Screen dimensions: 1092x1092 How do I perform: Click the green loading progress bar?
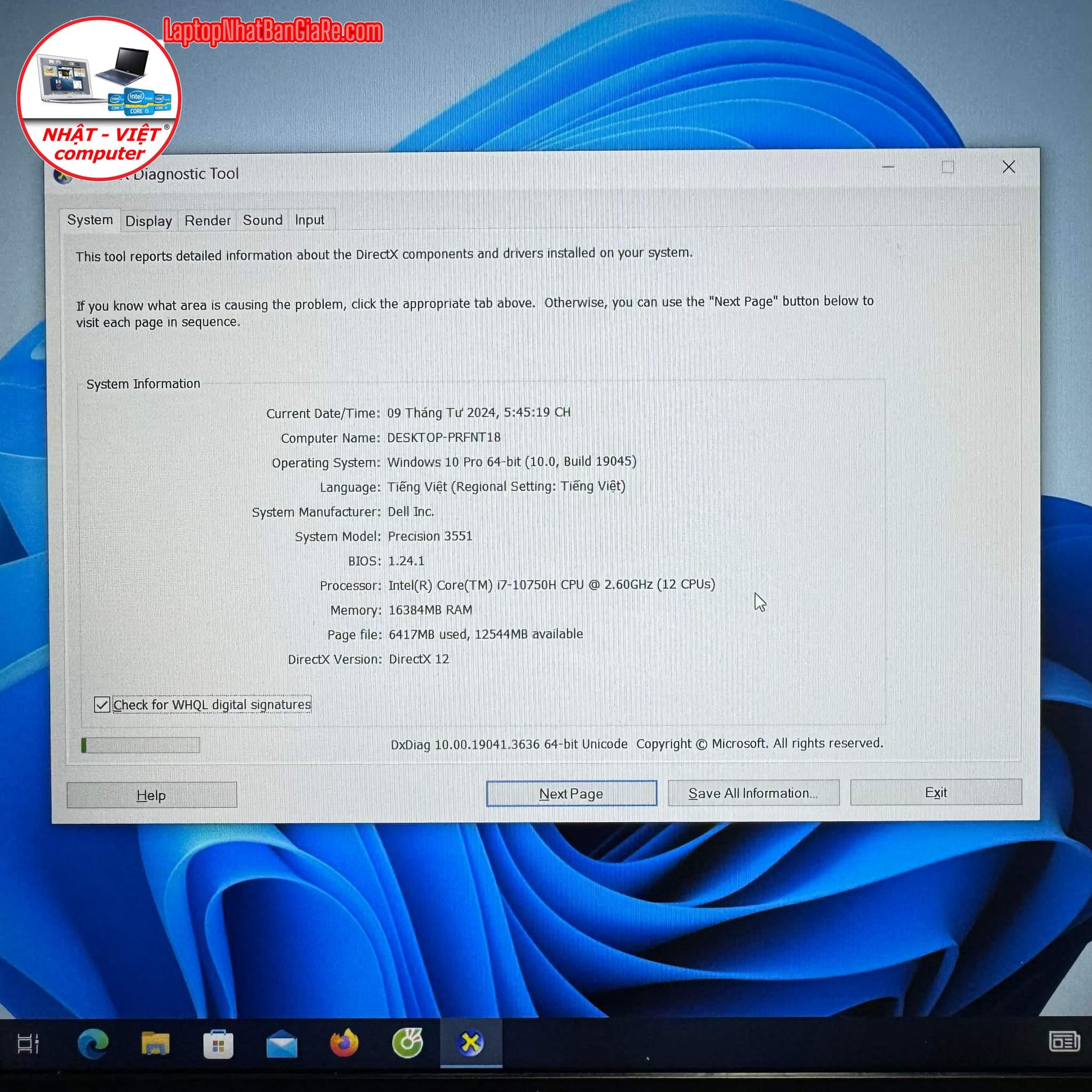click(141, 745)
